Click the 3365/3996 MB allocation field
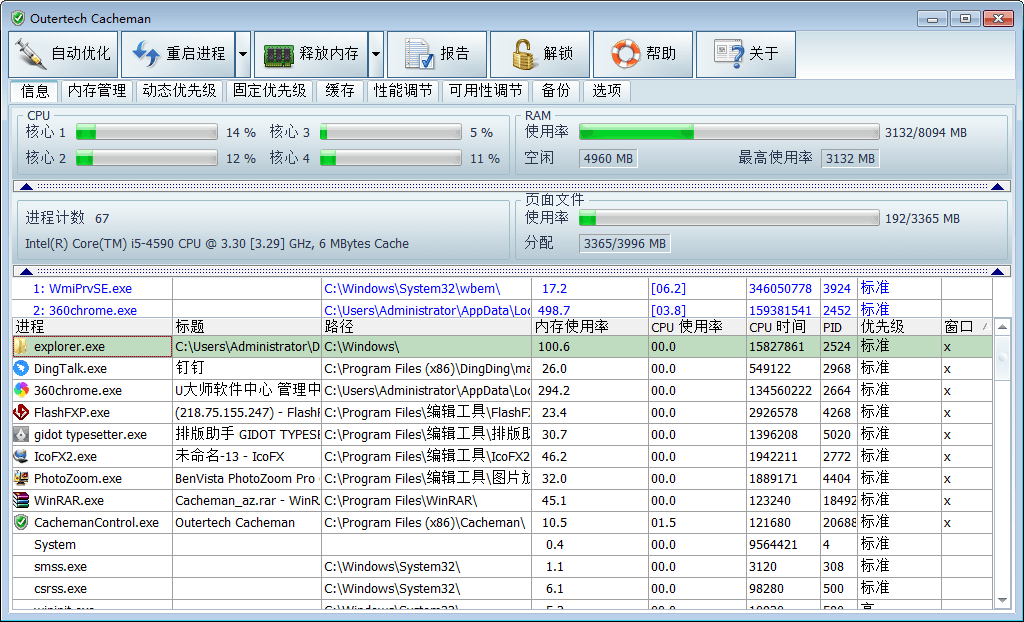 pos(625,244)
